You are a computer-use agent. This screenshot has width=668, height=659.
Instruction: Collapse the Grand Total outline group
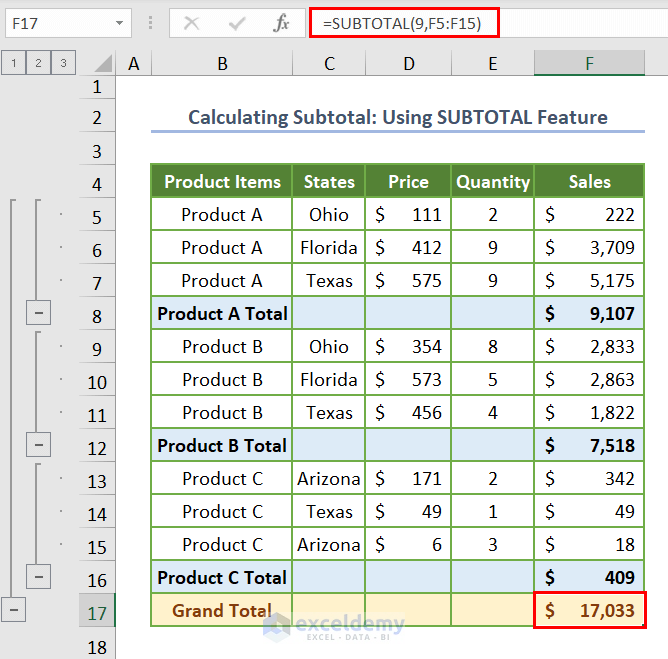click(x=14, y=610)
